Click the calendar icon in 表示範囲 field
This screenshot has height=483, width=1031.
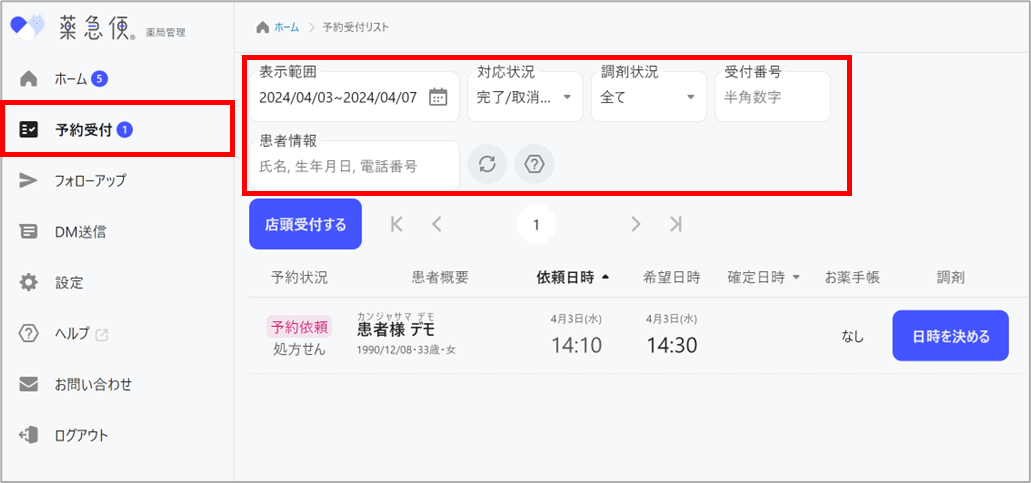tap(438, 97)
